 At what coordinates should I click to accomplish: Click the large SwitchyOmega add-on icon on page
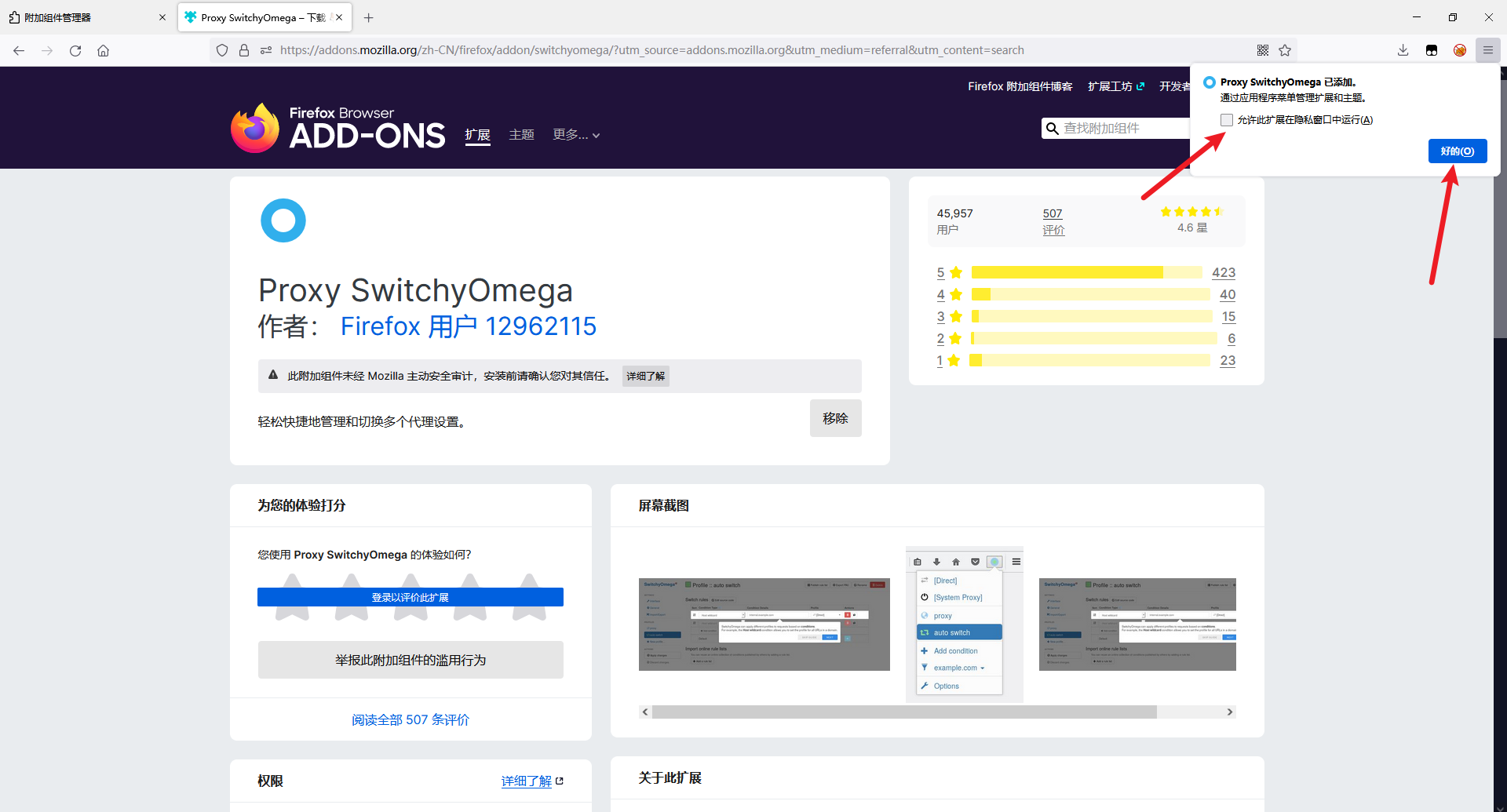pyautogui.click(x=283, y=220)
